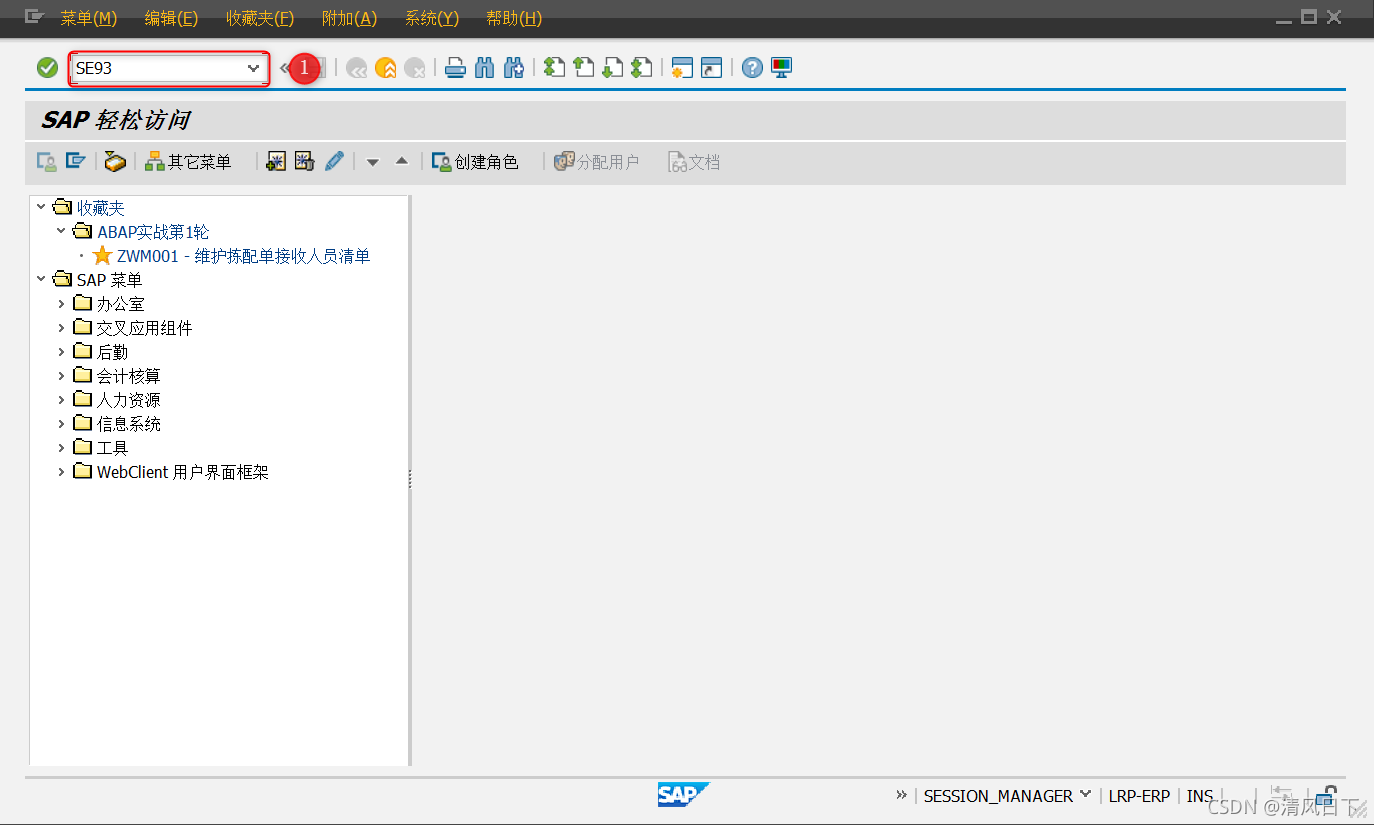Expand status bar with » arrow
Screen dimensions: 1374x825
[x=902, y=795]
